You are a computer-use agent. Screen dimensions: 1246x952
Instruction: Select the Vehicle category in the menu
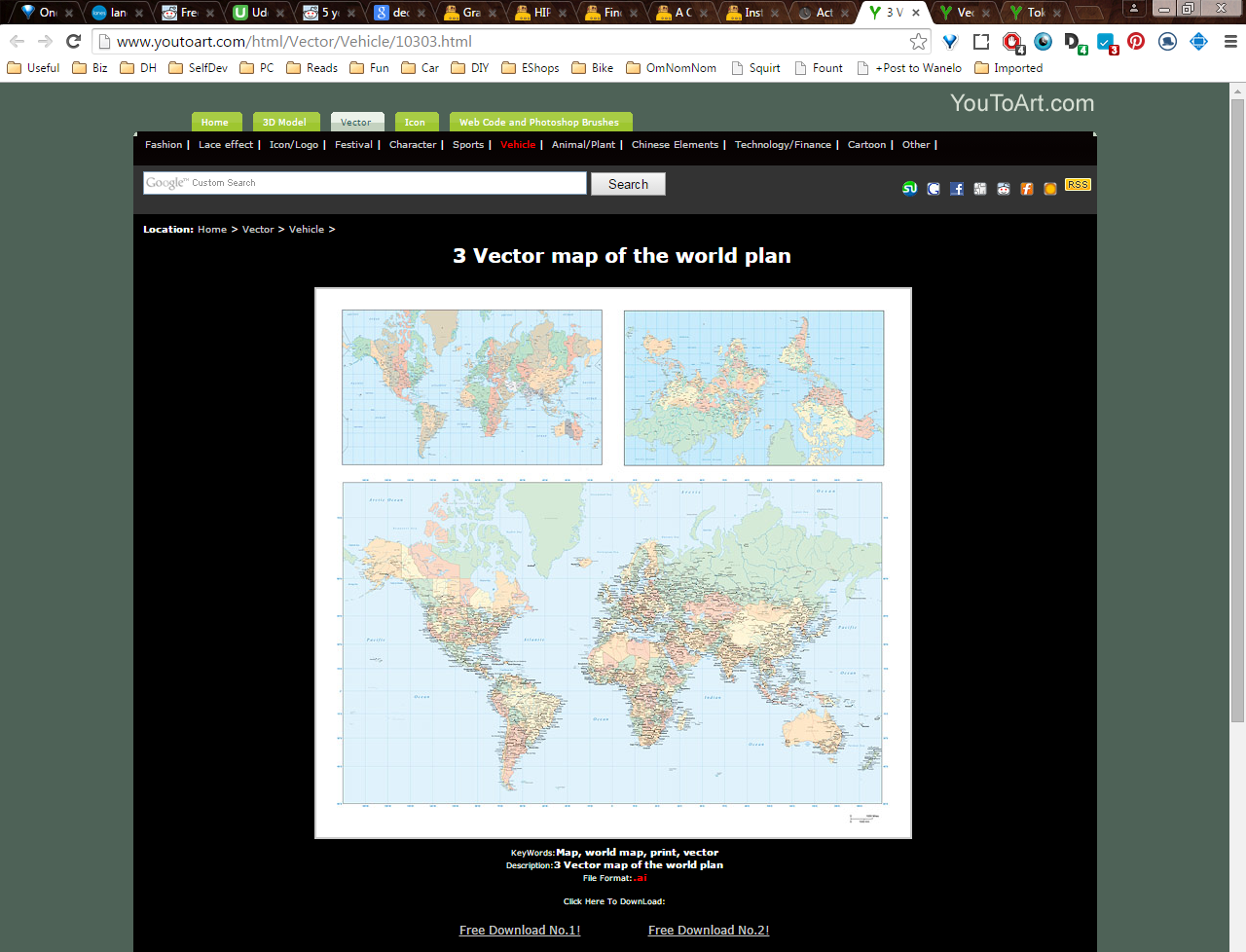(x=518, y=144)
